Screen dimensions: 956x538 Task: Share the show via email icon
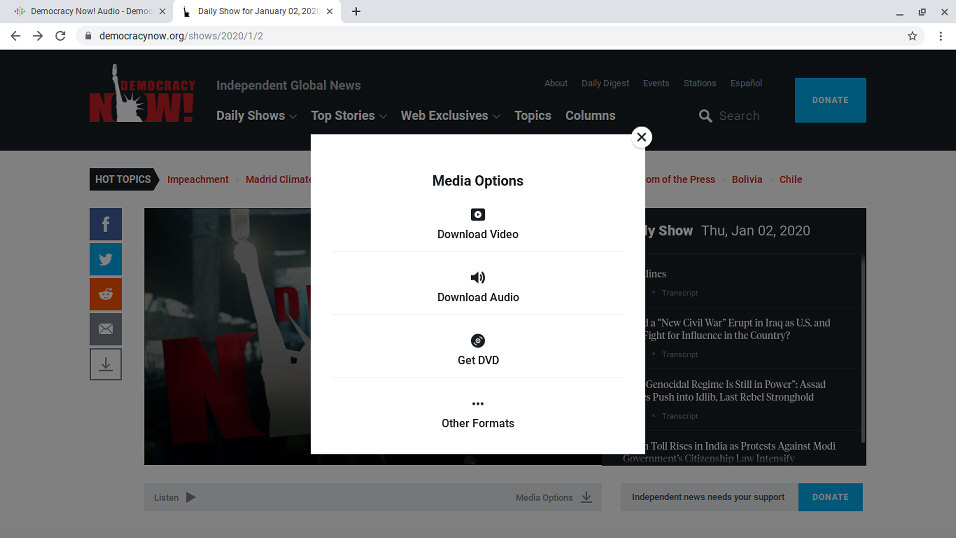(x=106, y=329)
